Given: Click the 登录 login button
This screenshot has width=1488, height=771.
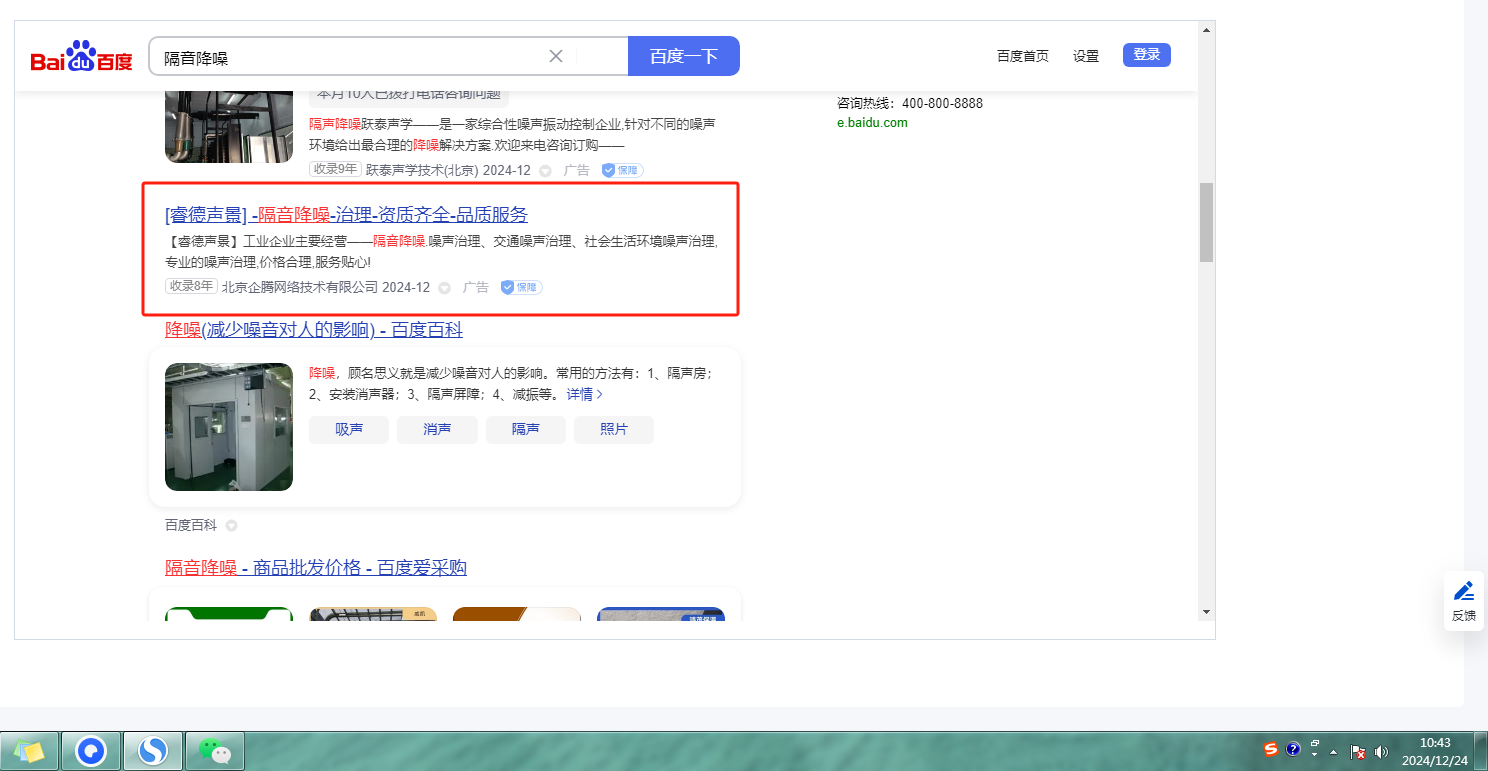Looking at the screenshot, I should click(1146, 55).
